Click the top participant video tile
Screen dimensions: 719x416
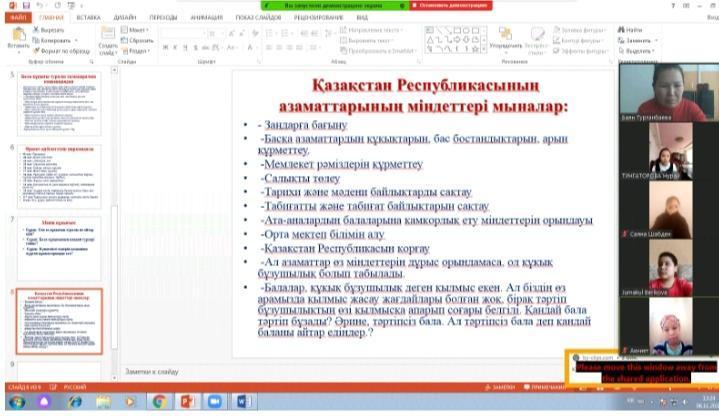[x=669, y=92]
